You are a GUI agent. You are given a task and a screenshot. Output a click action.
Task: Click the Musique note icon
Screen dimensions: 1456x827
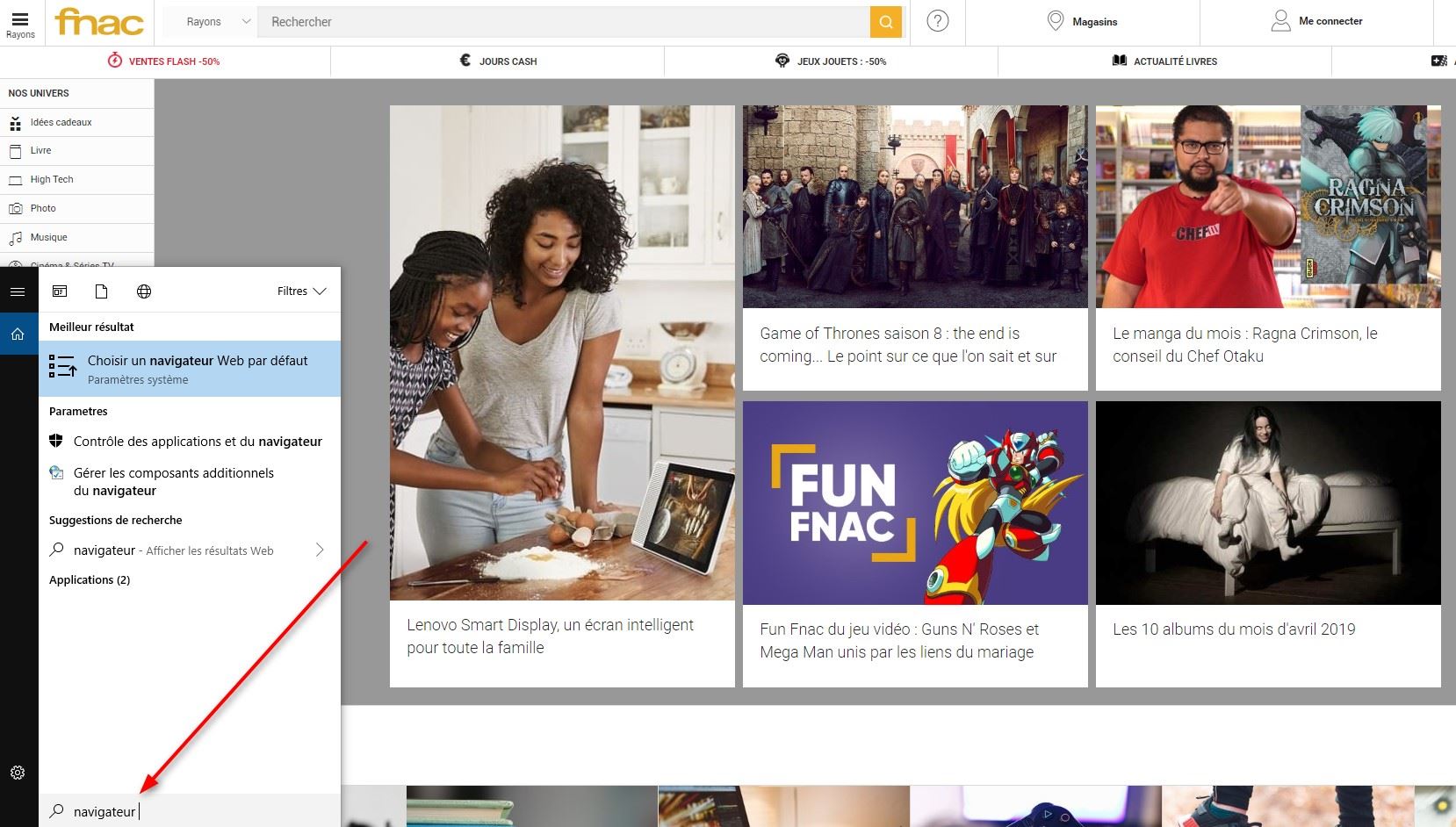click(15, 238)
